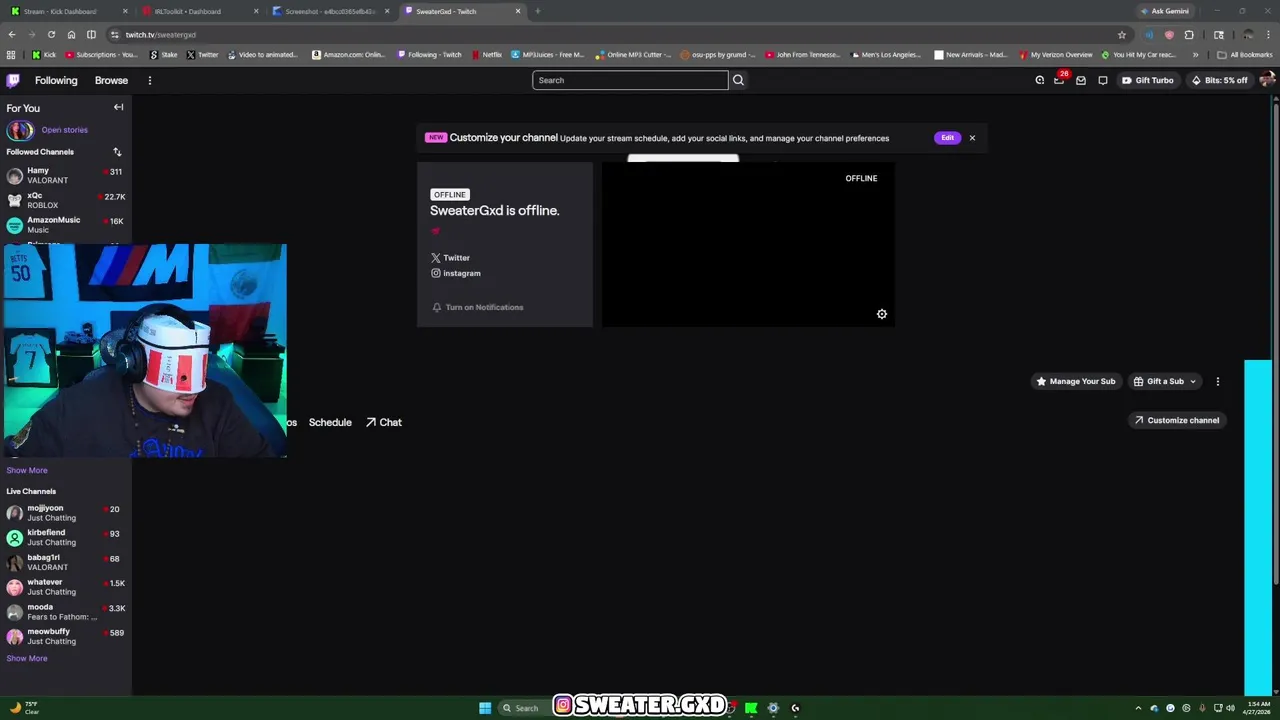Open mooda live channel
This screenshot has width=1280, height=720.
pyautogui.click(x=65, y=612)
